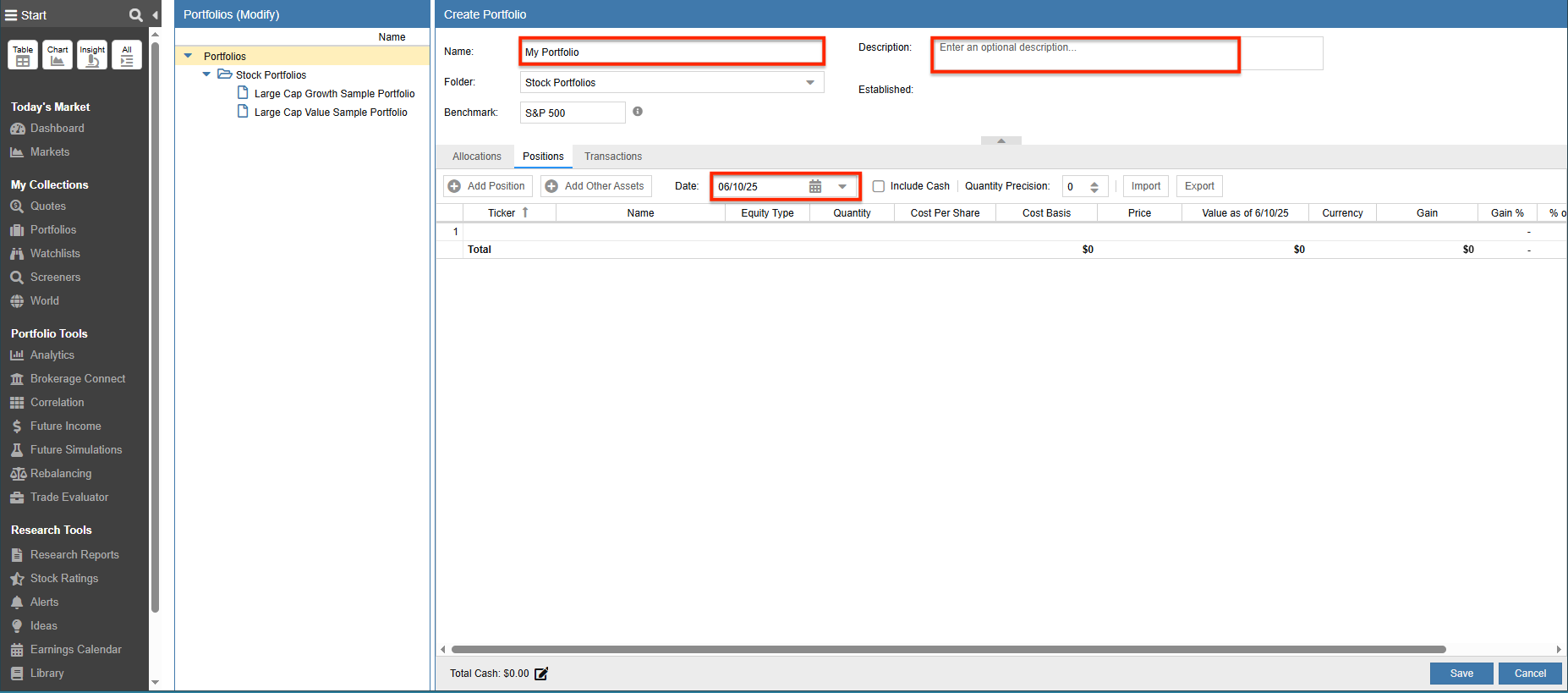Screen dimensions: 1568x693
Task: Click the benchmark info icon
Action: pos(638,112)
